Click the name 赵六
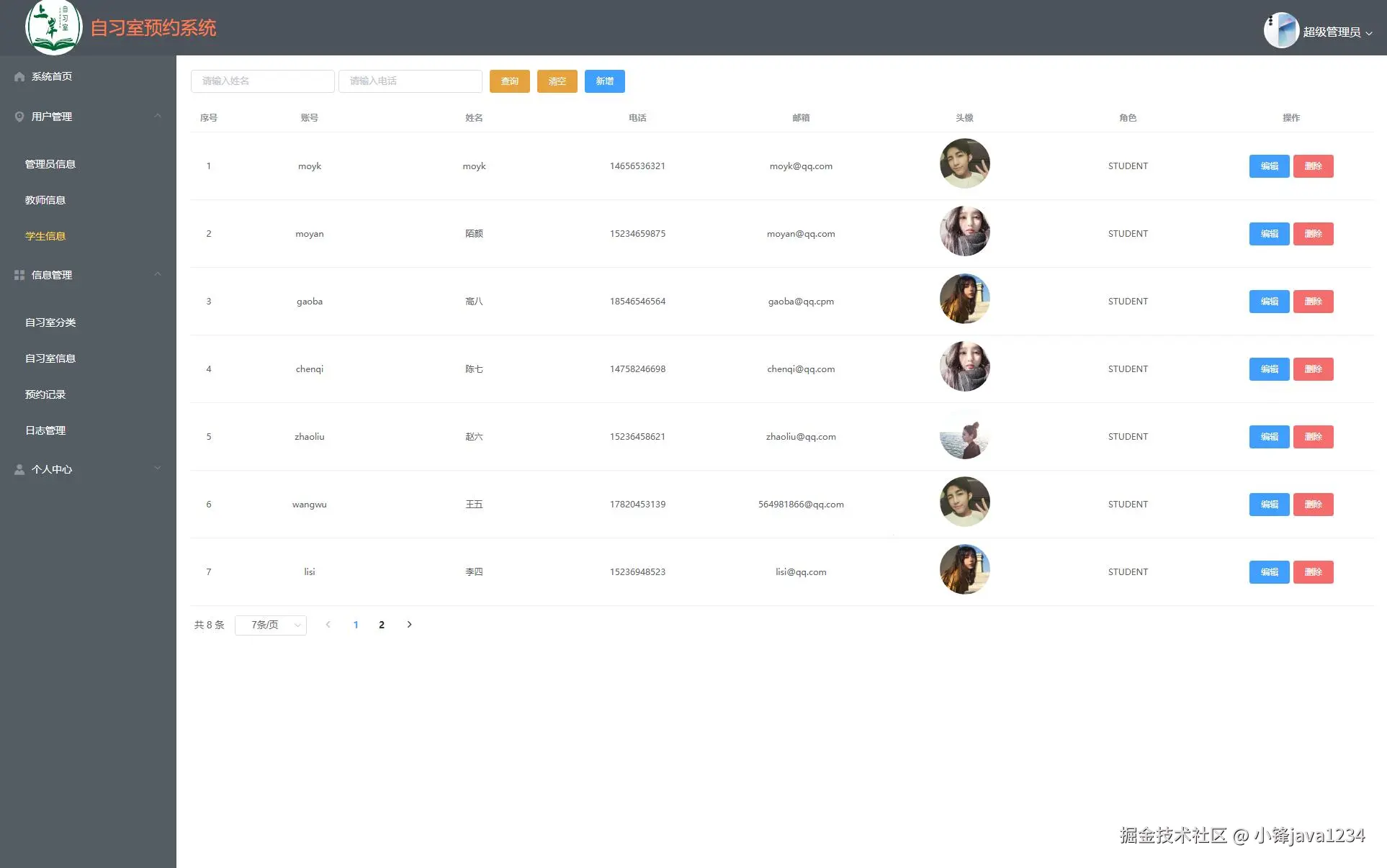The width and height of the screenshot is (1387, 868). point(474,437)
